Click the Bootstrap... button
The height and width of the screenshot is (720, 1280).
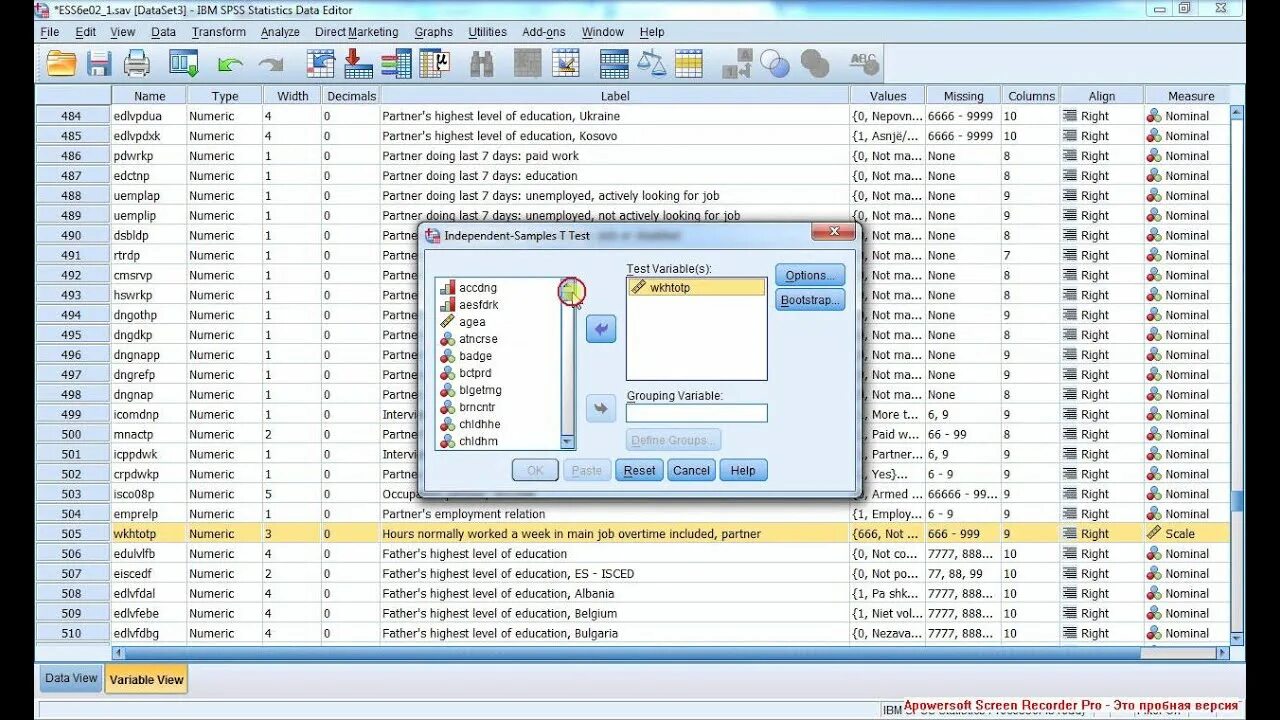point(810,300)
